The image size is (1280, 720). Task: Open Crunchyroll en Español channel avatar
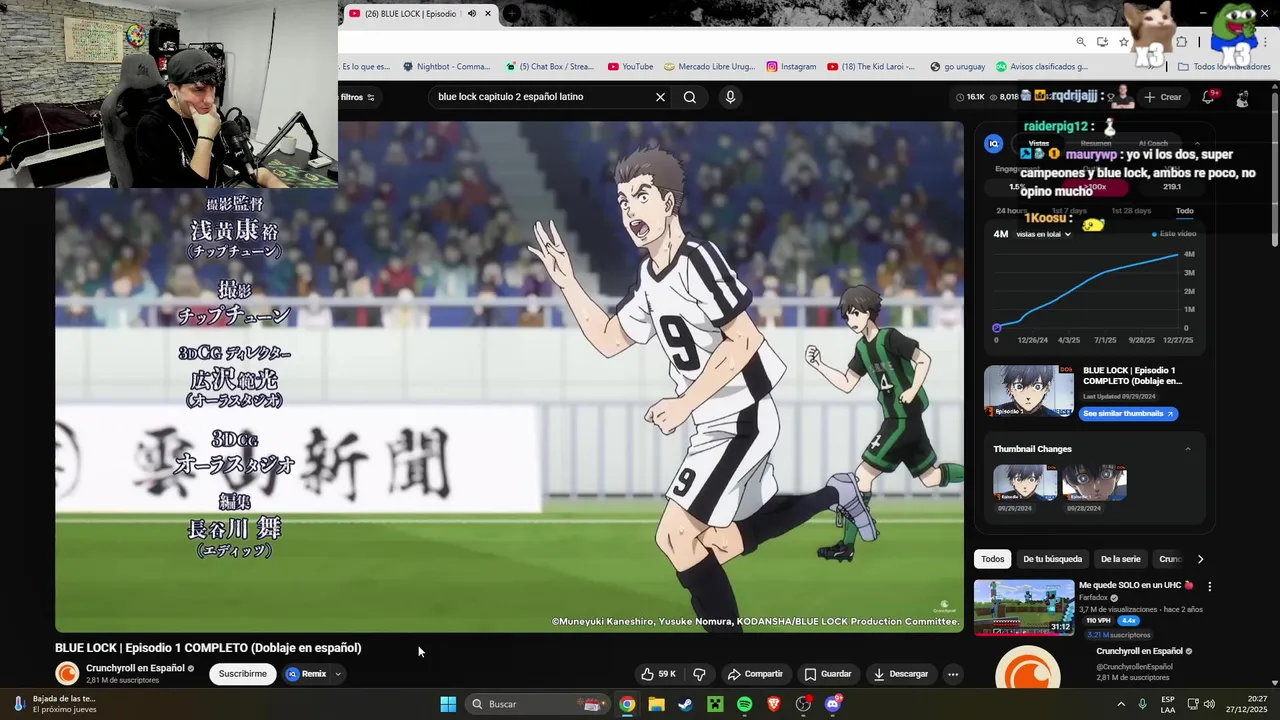(67, 674)
